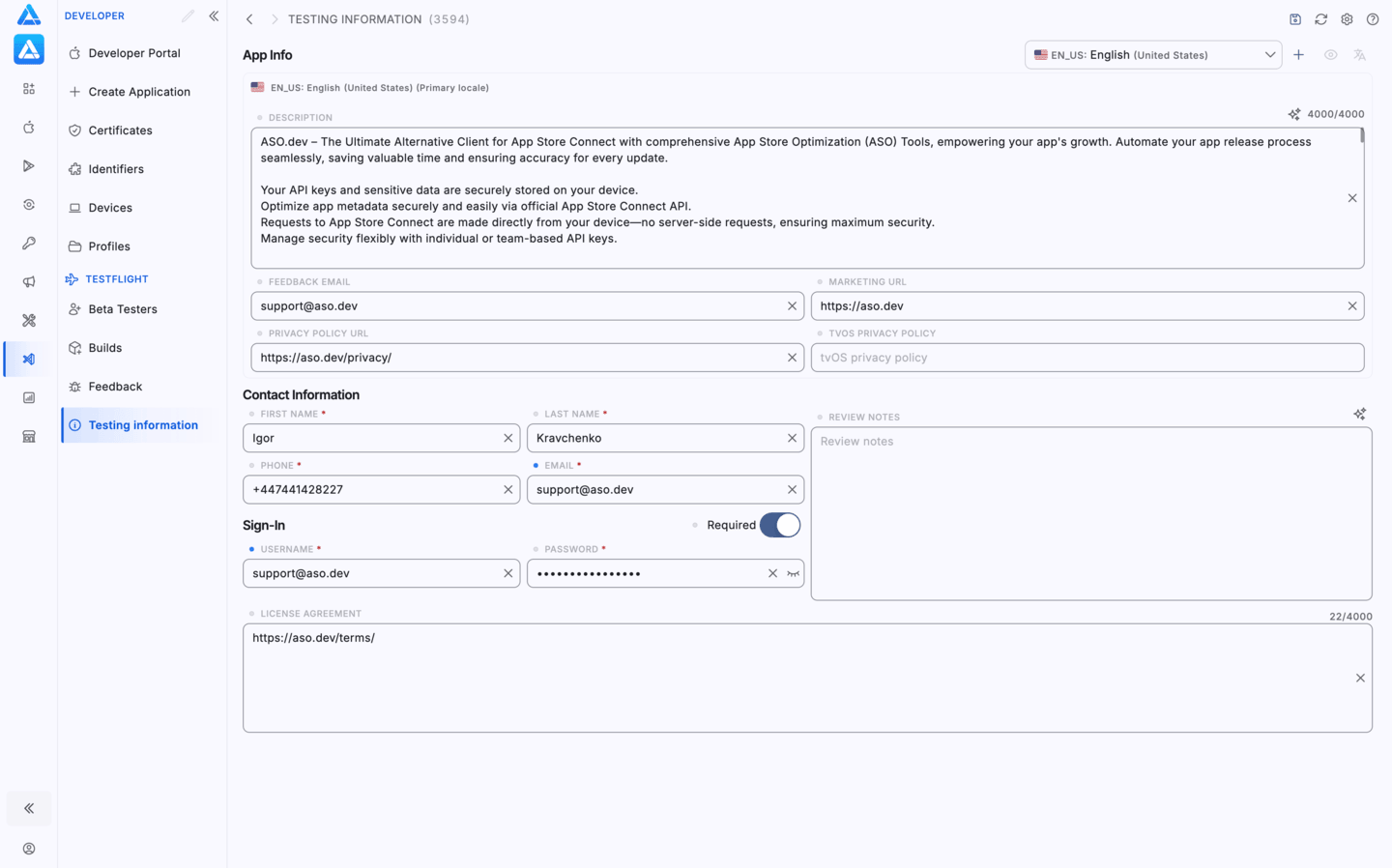Click the description scrollbar thumb

pos(1362,136)
